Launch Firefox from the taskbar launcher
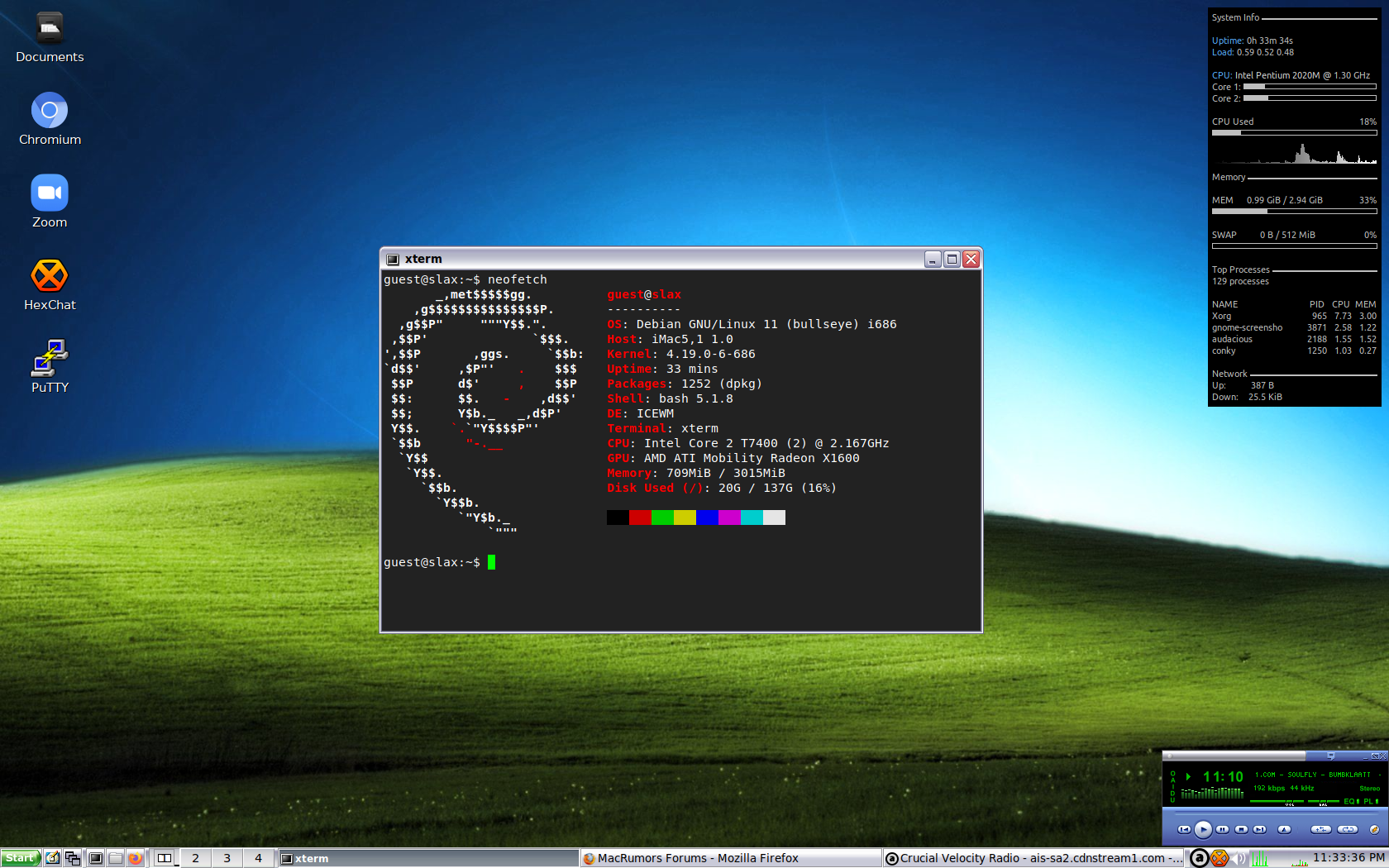The width and height of the screenshot is (1389, 868). pos(135,858)
